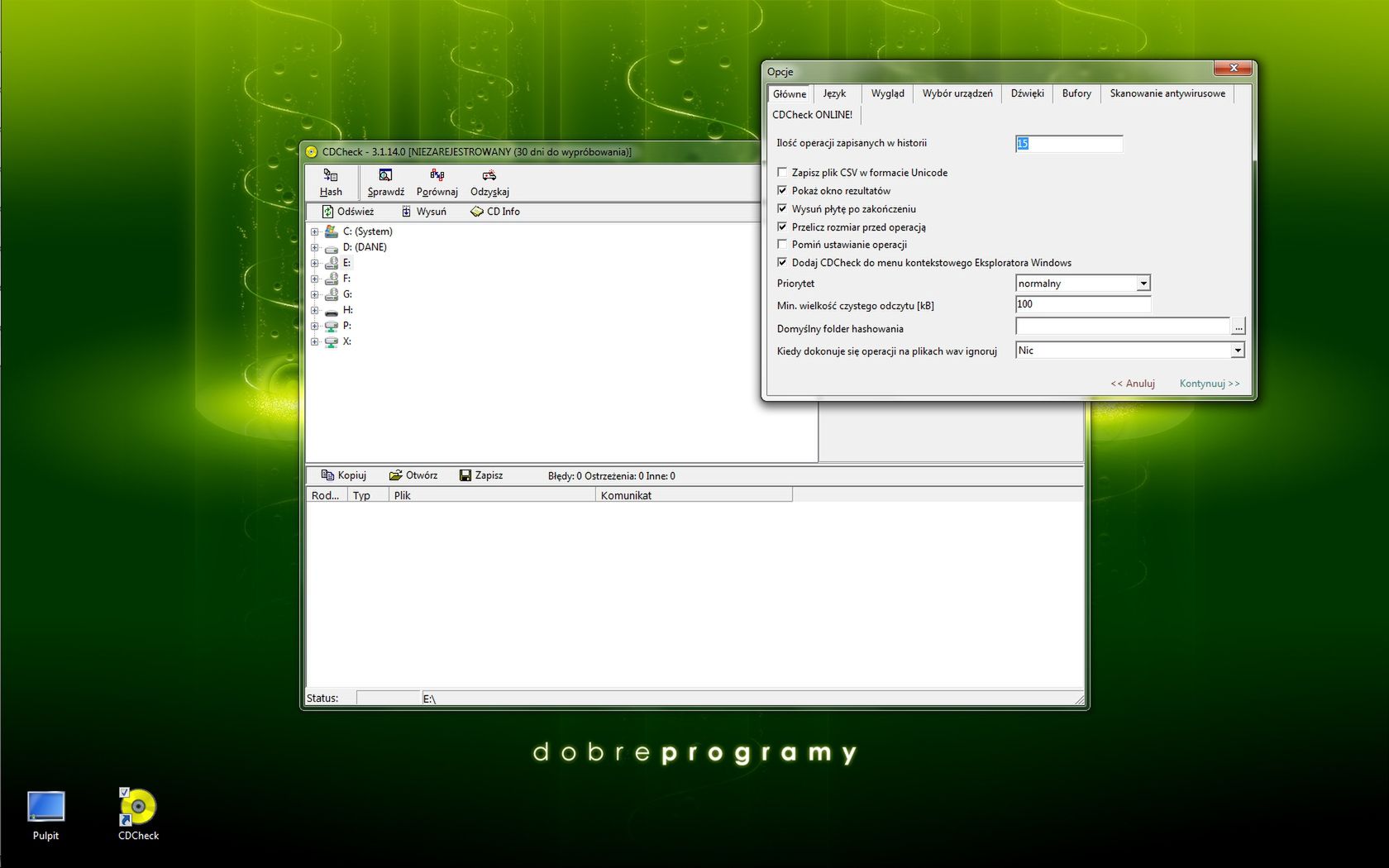Open the wav ignoruj dropdown set to Nic
The image size is (1389, 868).
[1237, 351]
